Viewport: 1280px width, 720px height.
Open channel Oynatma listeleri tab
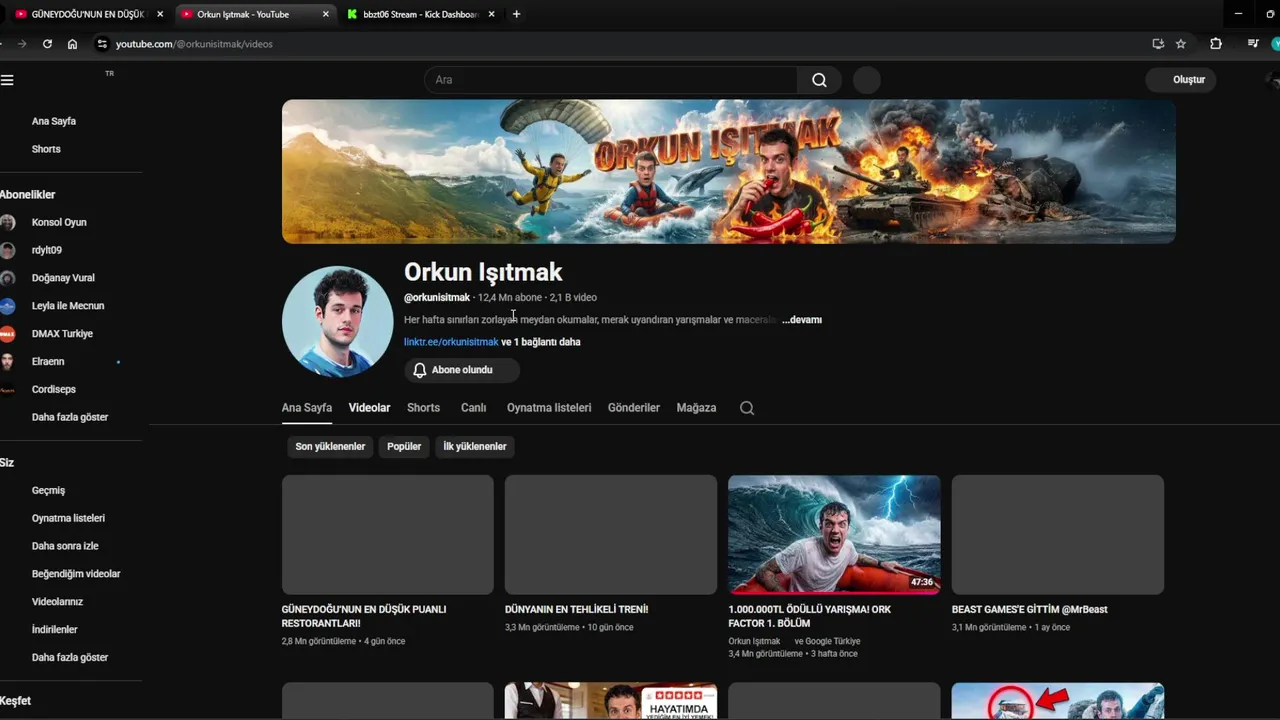[x=549, y=408]
